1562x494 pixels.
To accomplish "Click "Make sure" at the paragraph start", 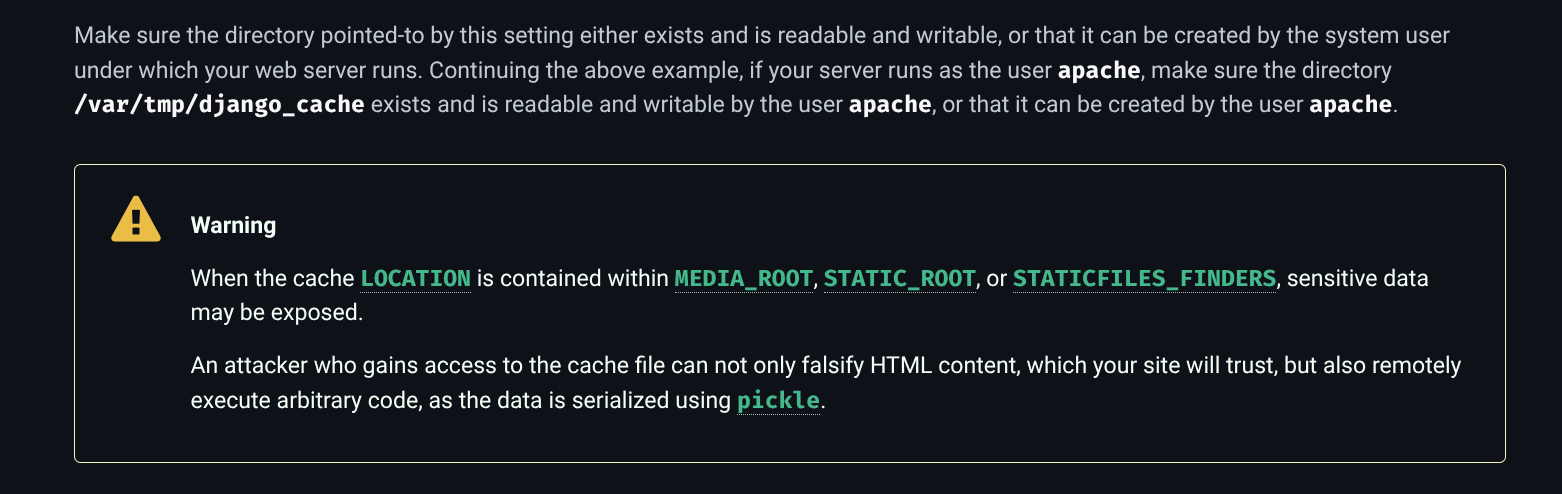I will (x=115, y=36).
